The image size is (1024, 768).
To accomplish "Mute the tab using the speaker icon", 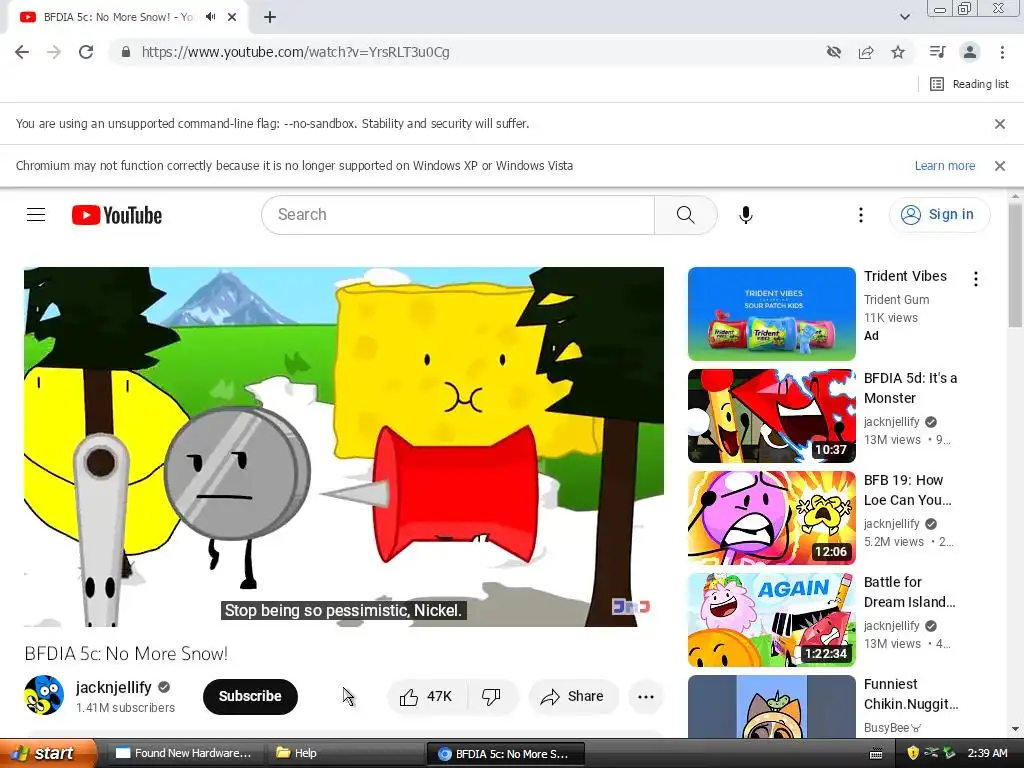I will point(210,17).
